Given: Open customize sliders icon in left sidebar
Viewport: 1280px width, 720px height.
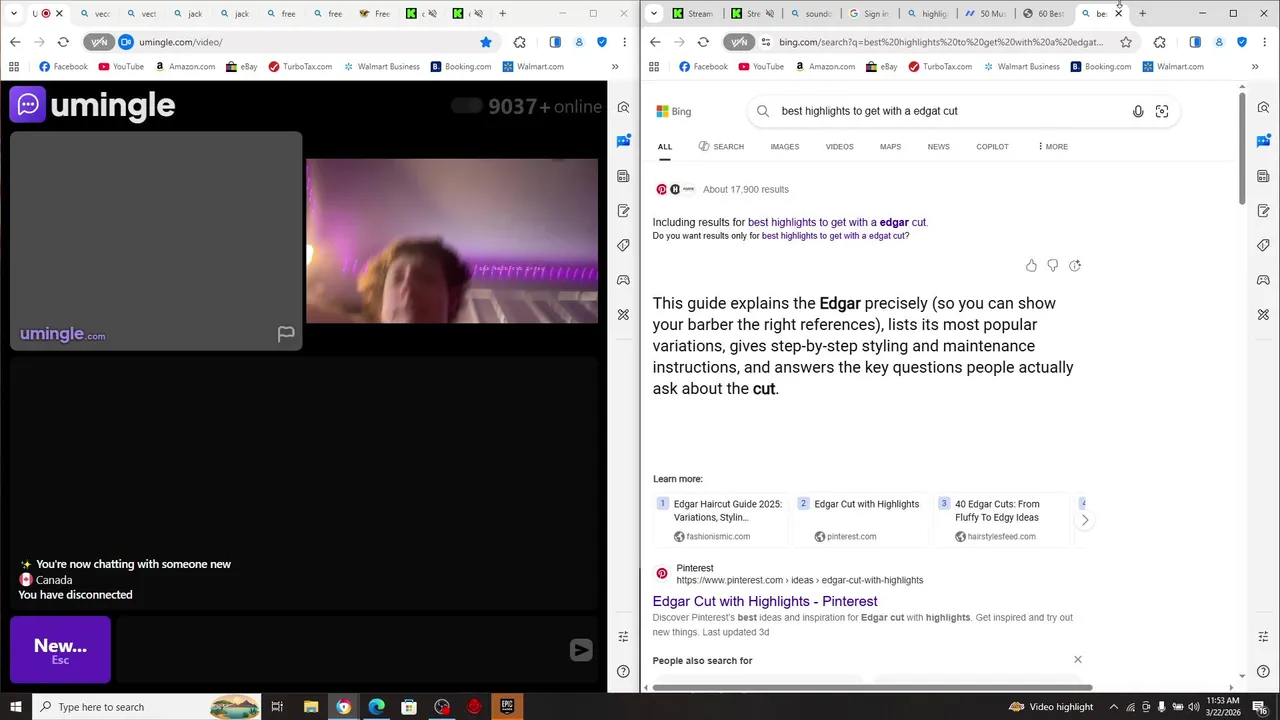Looking at the screenshot, I should click(623, 637).
